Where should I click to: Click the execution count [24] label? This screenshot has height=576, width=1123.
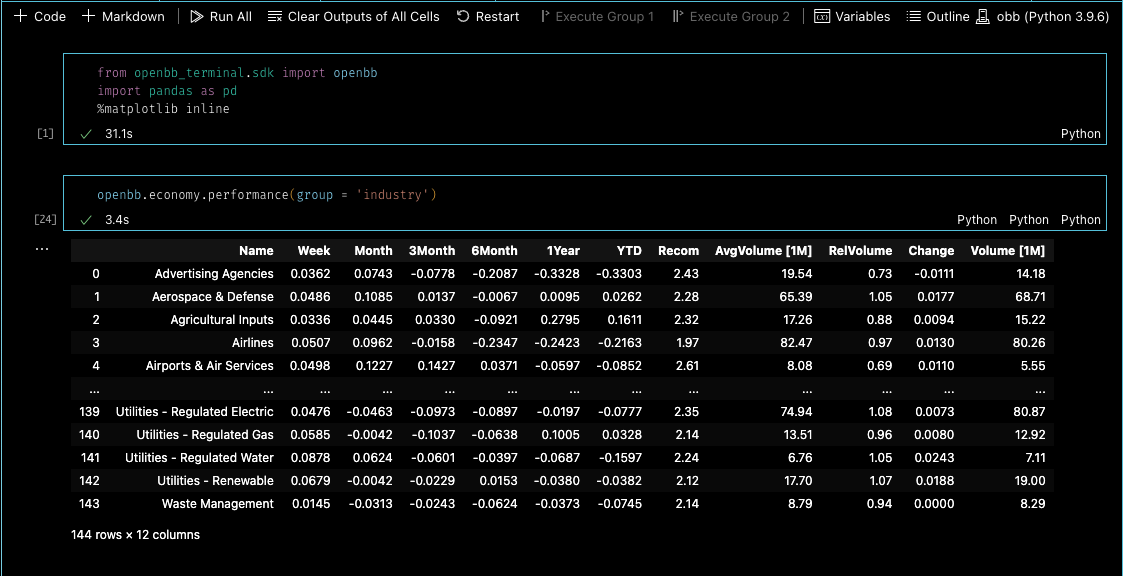45,219
